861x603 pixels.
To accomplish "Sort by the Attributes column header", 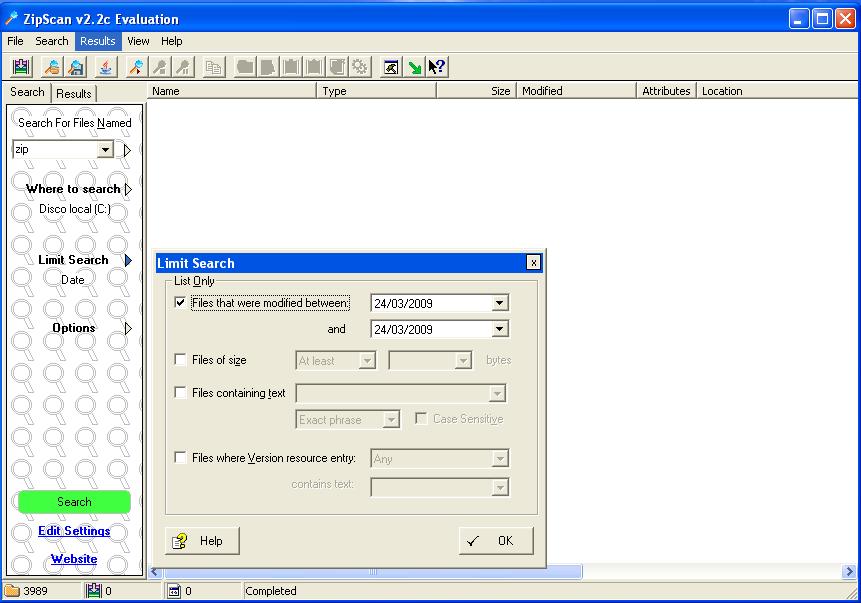I will pyautogui.click(x=666, y=91).
